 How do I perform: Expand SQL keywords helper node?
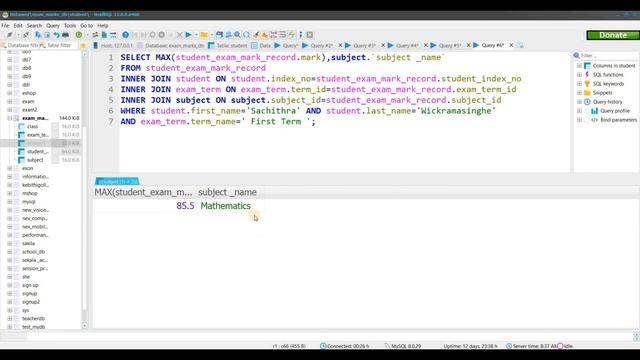(579, 84)
